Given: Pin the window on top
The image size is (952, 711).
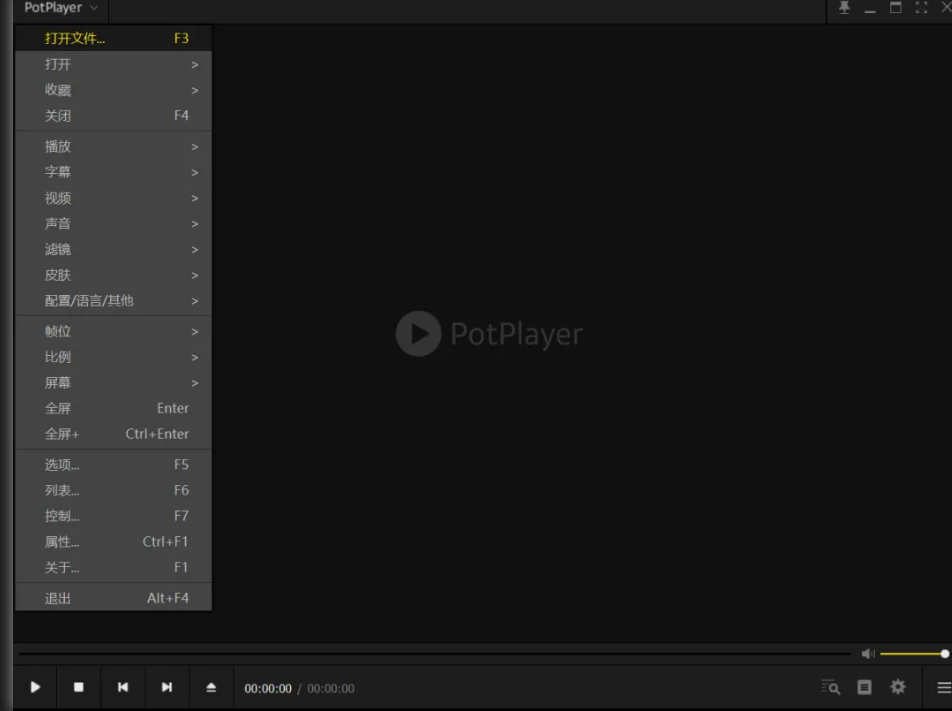Looking at the screenshot, I should (x=844, y=7).
